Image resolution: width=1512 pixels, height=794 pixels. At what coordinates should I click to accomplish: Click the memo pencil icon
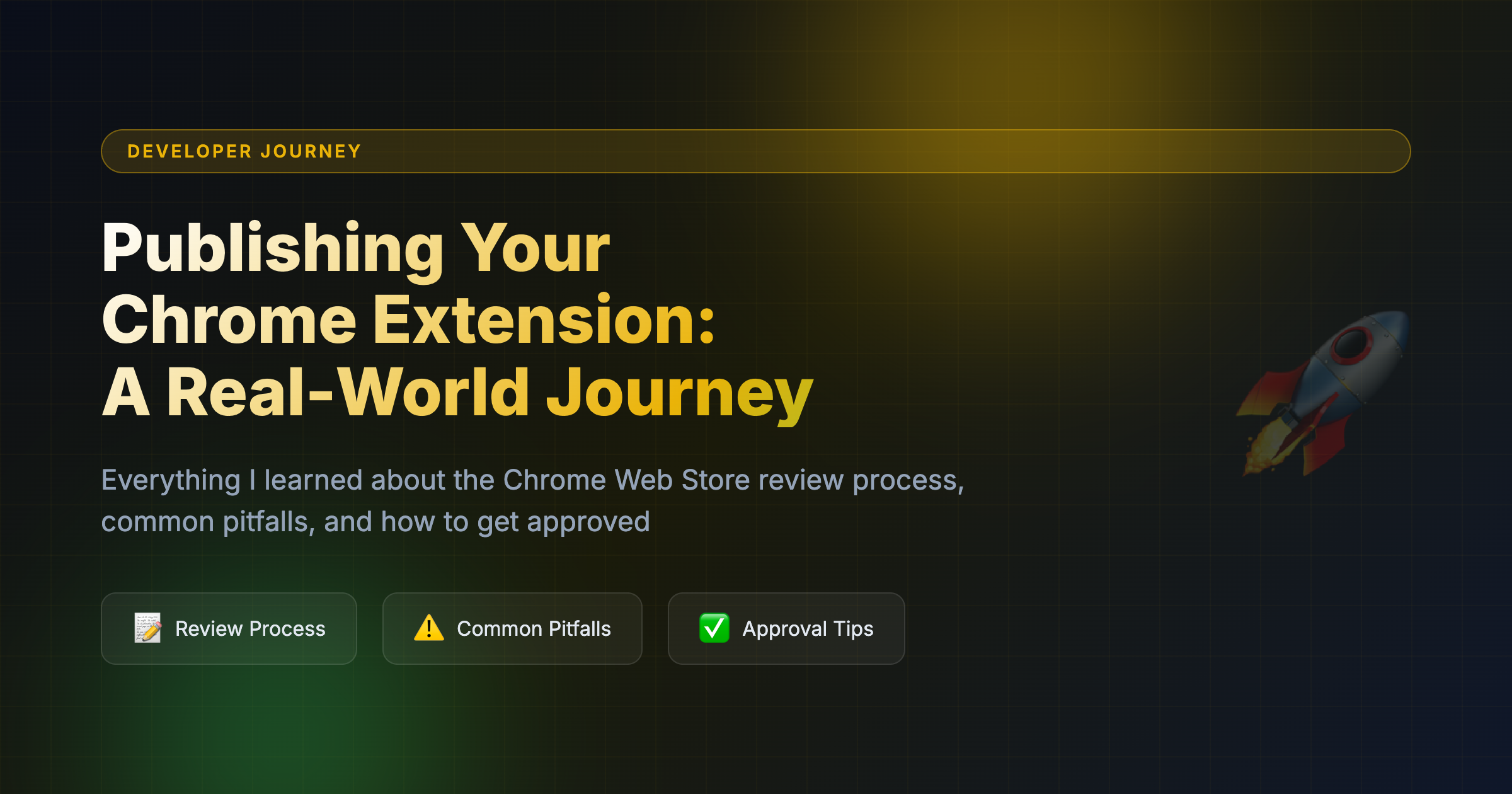point(147,628)
